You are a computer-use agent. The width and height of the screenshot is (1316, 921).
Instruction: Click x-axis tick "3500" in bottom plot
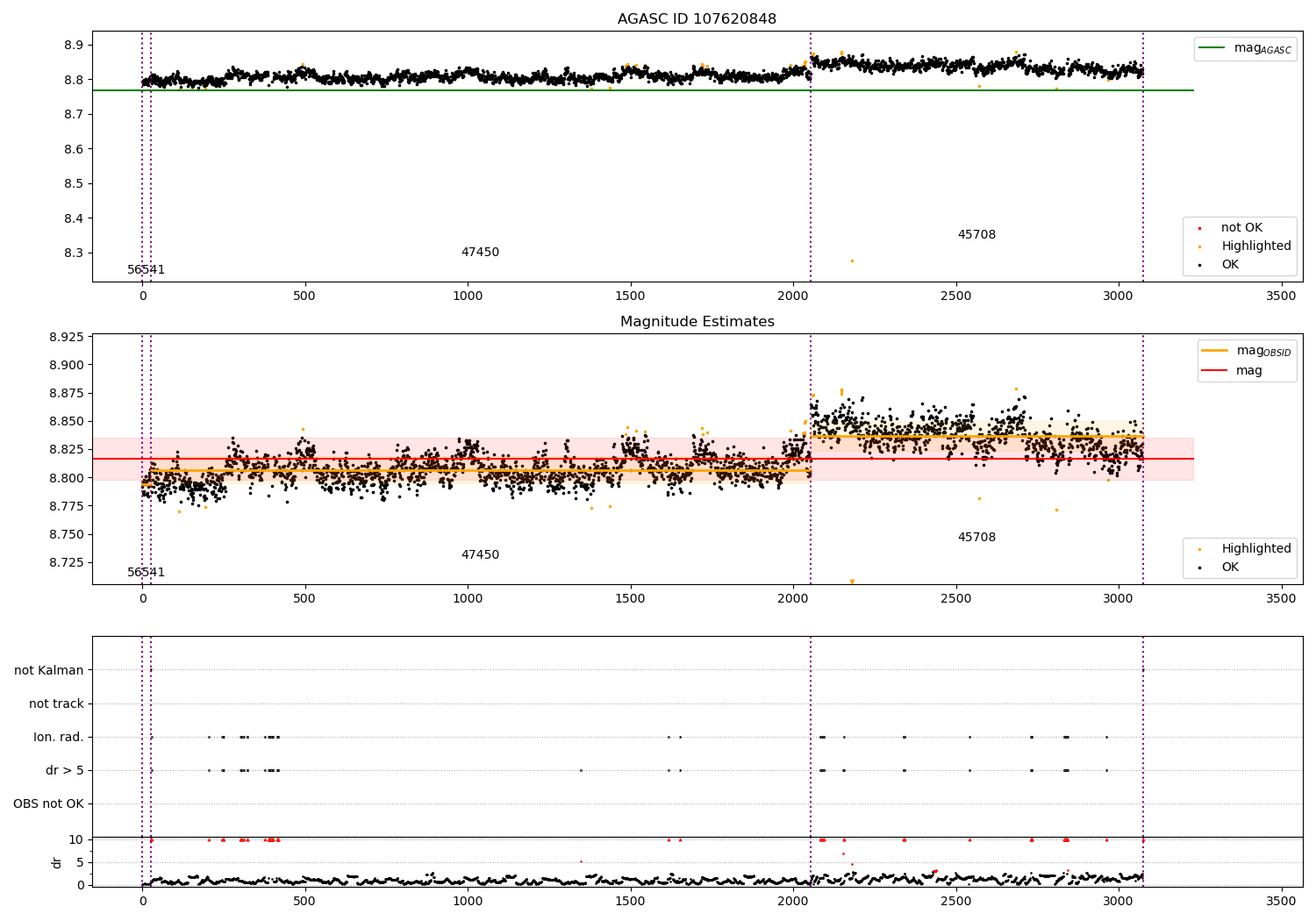tap(1282, 900)
